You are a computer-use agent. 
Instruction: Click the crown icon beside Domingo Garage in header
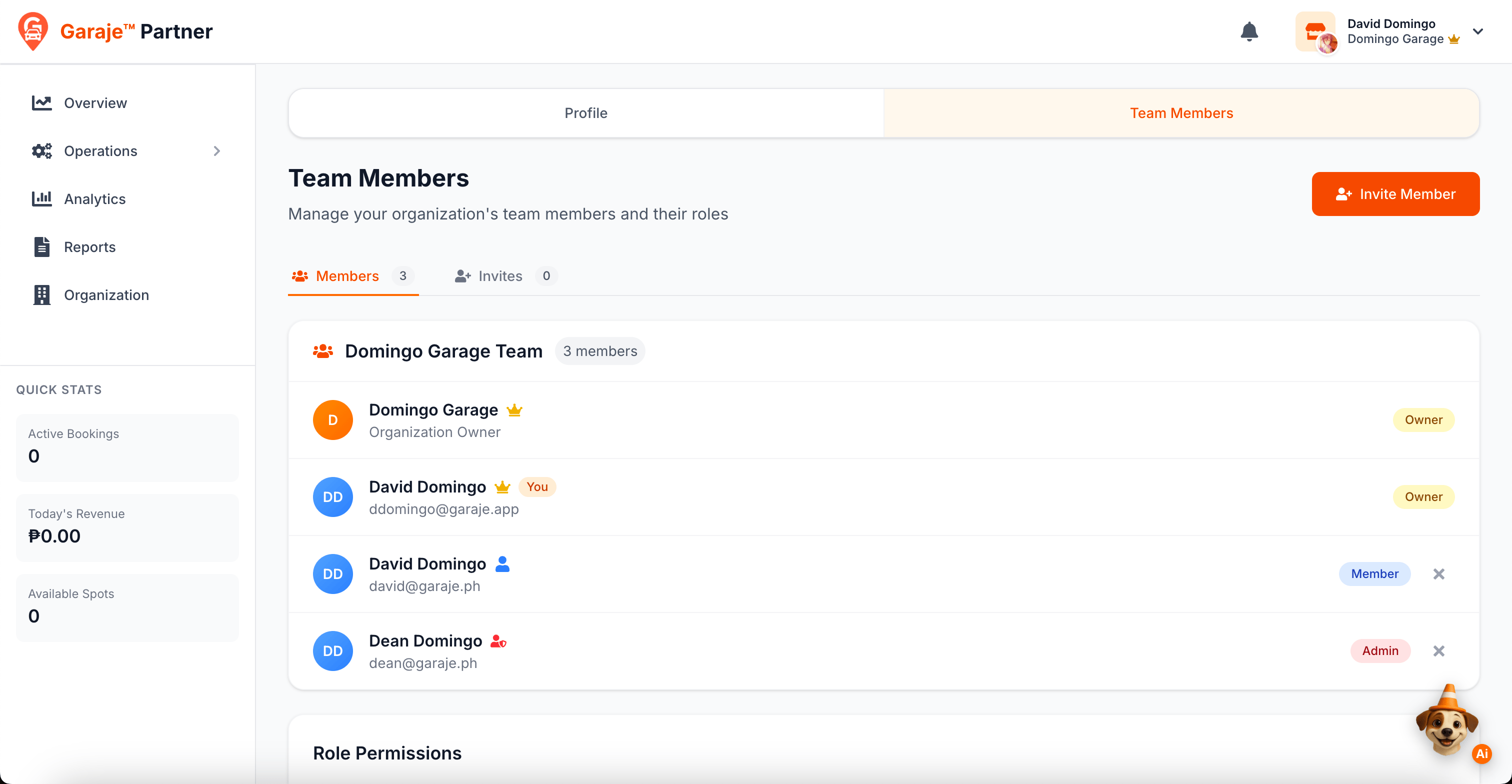1454,39
